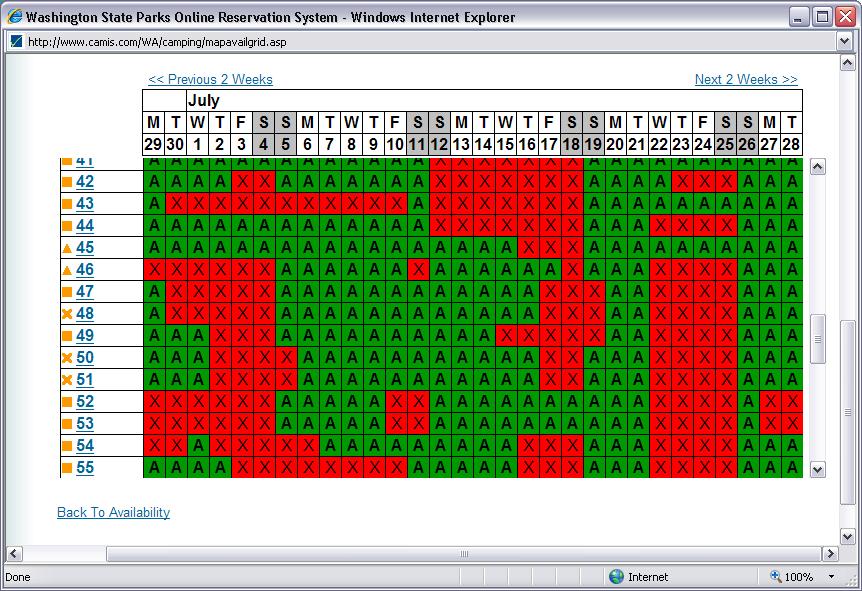Go to the Previous 2 Weeks link
The width and height of the screenshot is (862, 591).
tap(210, 80)
